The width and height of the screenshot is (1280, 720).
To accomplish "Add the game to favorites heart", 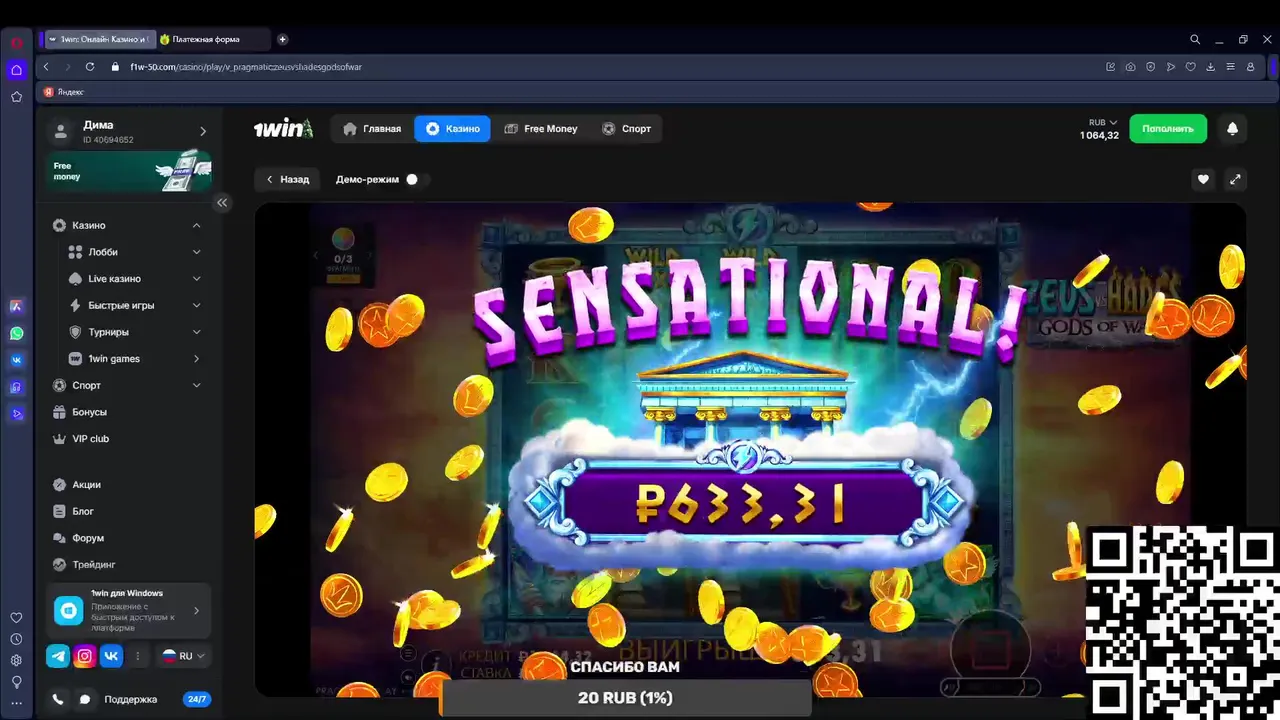I will coord(1203,179).
